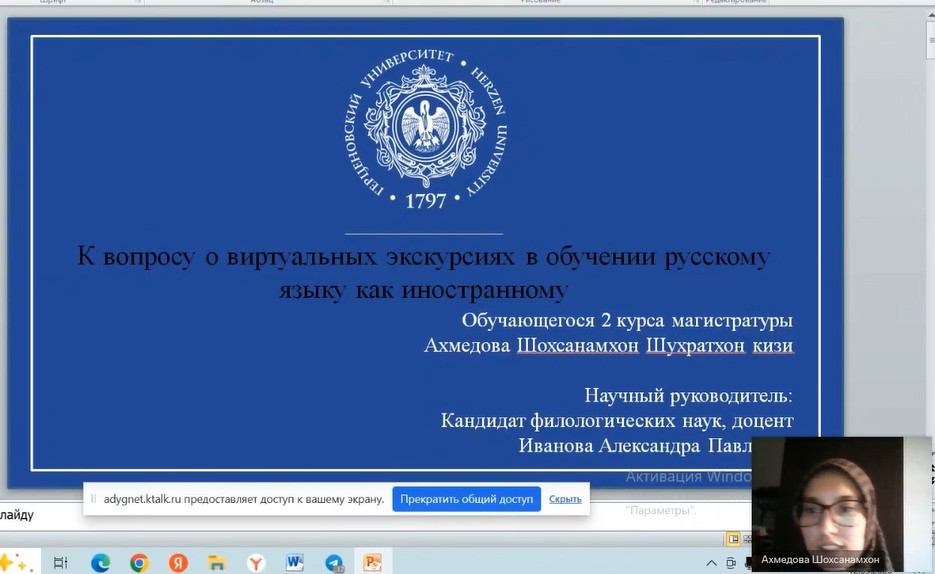Show hidden system tray icons
935x574 pixels.
click(x=711, y=563)
